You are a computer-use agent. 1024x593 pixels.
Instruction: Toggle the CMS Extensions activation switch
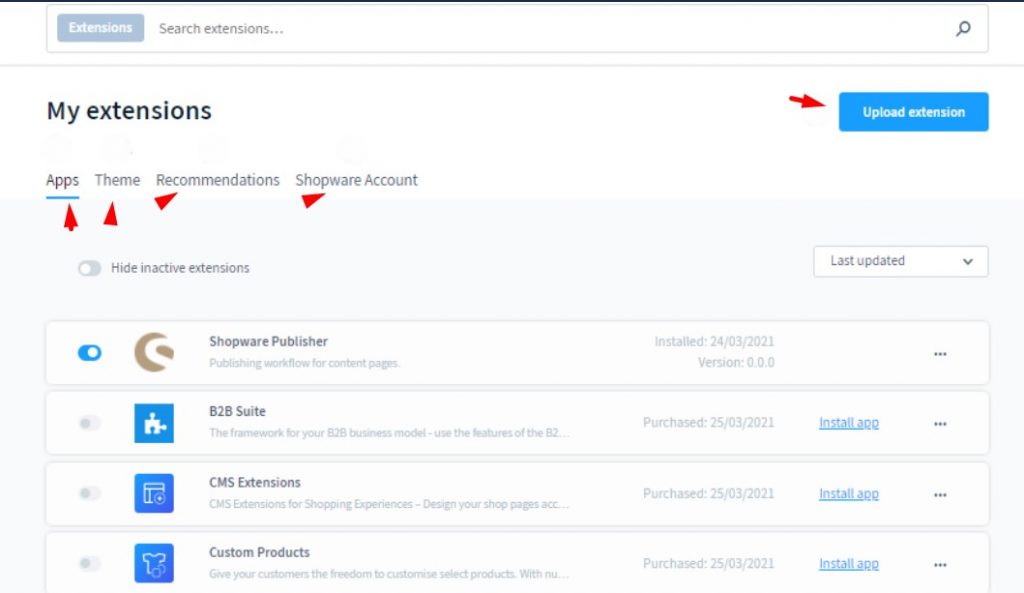point(89,493)
